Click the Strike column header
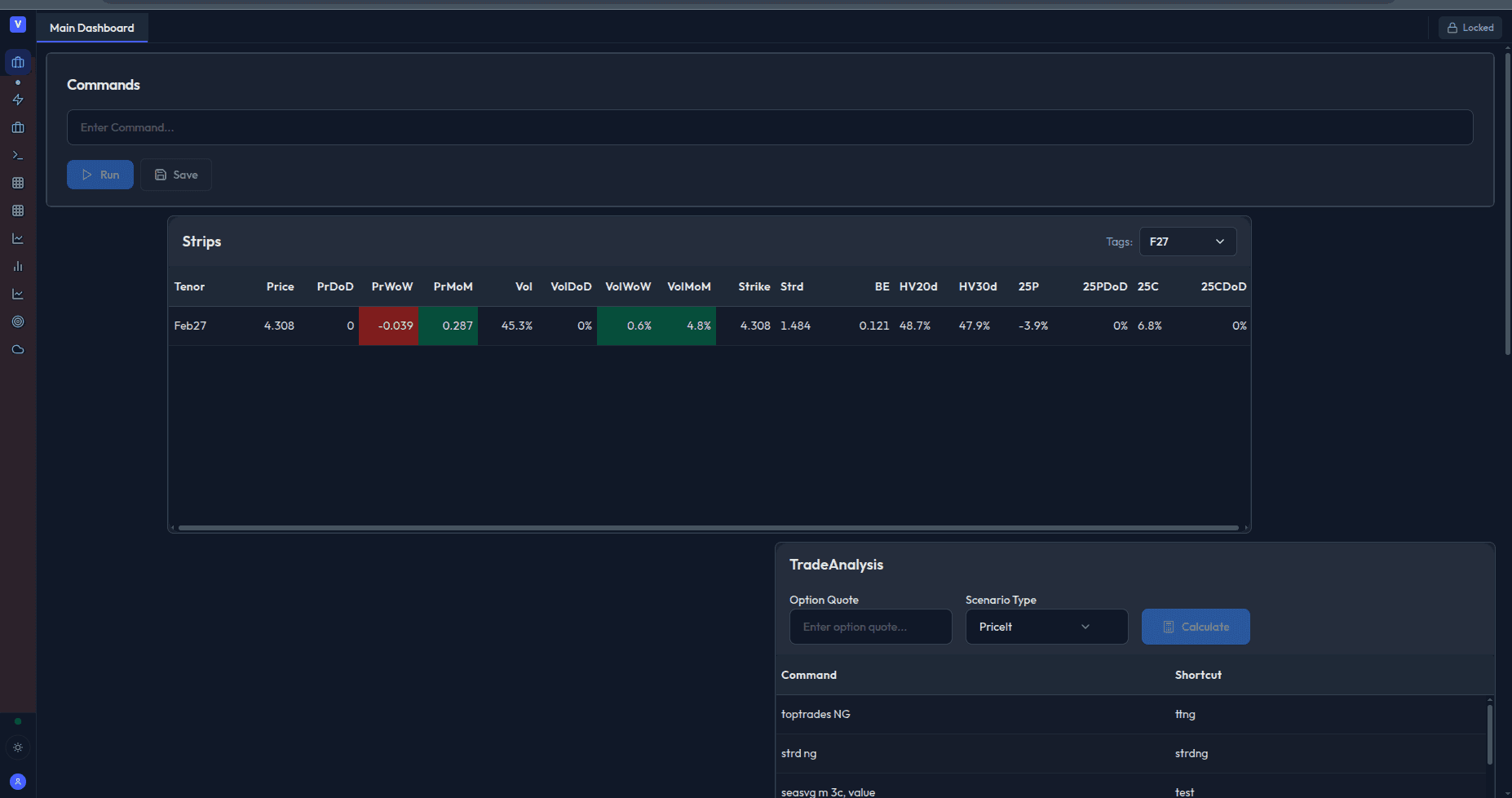The height and width of the screenshot is (798, 1512). [754, 286]
